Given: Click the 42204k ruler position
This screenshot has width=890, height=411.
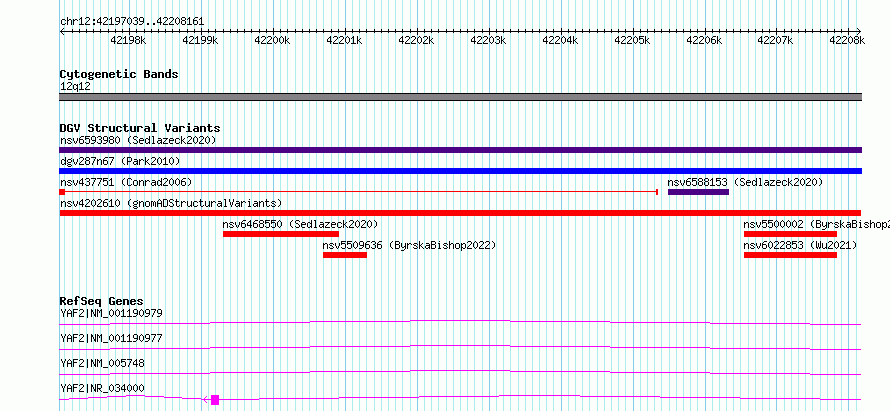Looking at the screenshot, I should (x=560, y=40).
